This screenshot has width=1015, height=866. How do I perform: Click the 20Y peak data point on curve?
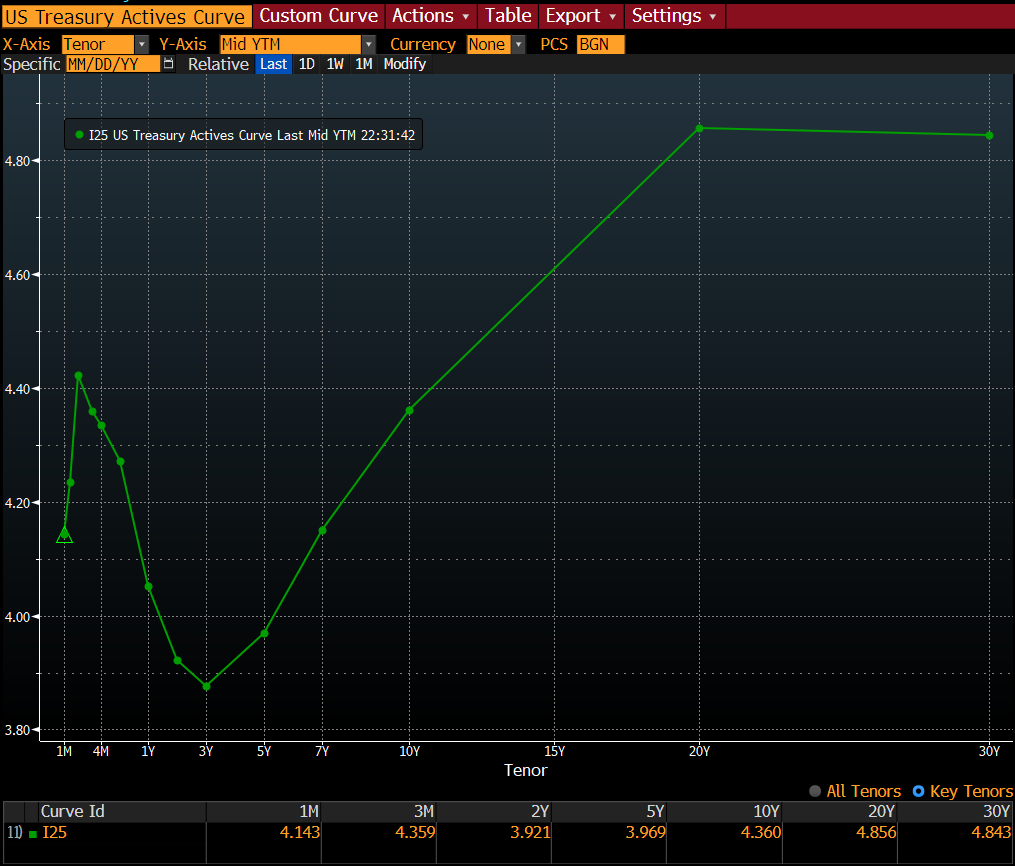698,128
